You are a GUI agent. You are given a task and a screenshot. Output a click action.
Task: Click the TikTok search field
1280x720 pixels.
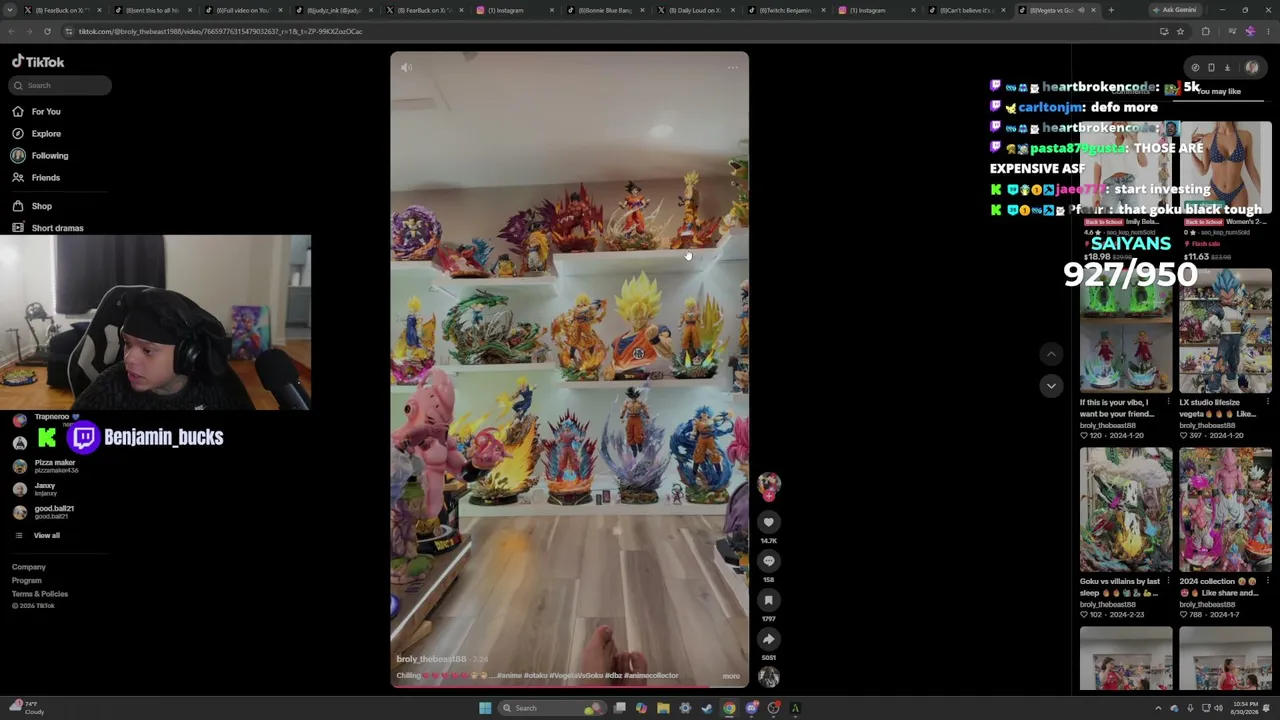pos(58,85)
